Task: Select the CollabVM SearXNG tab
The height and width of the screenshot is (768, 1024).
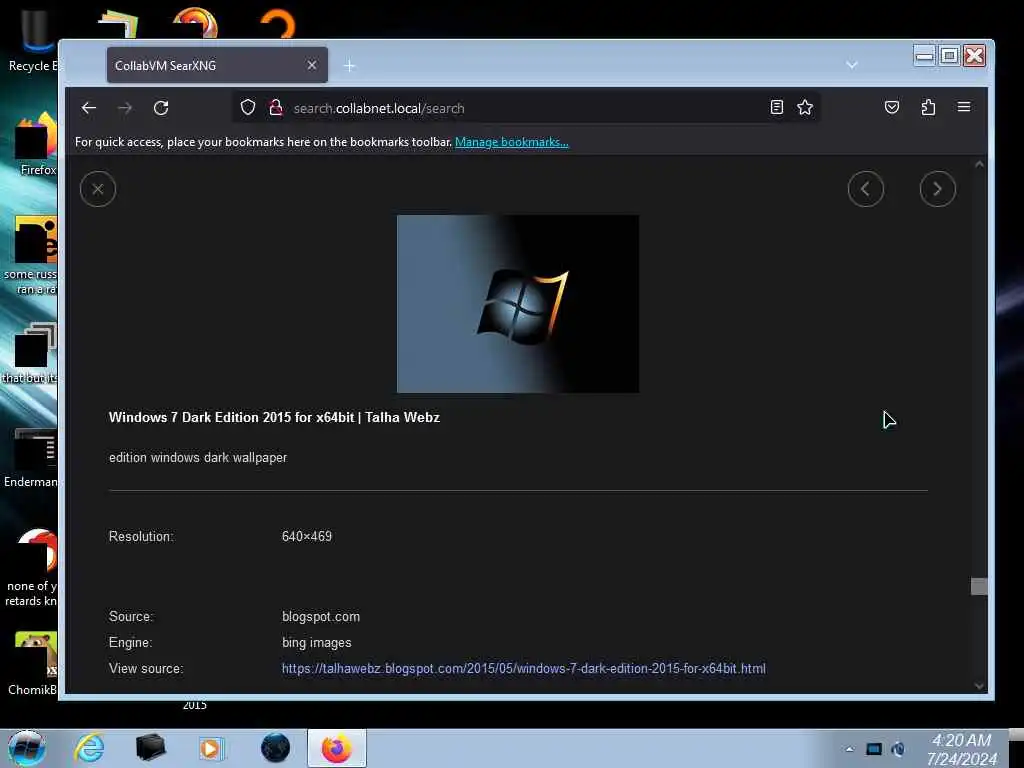Action: [217, 65]
